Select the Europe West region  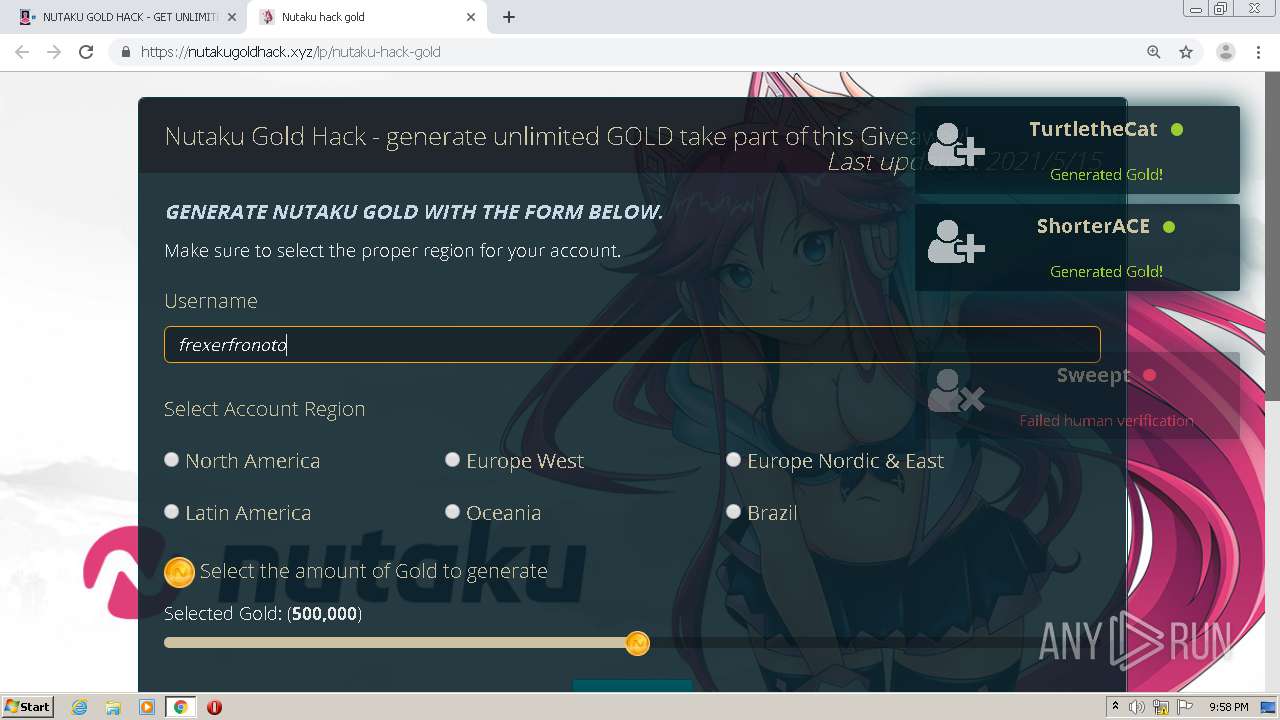[x=453, y=460]
